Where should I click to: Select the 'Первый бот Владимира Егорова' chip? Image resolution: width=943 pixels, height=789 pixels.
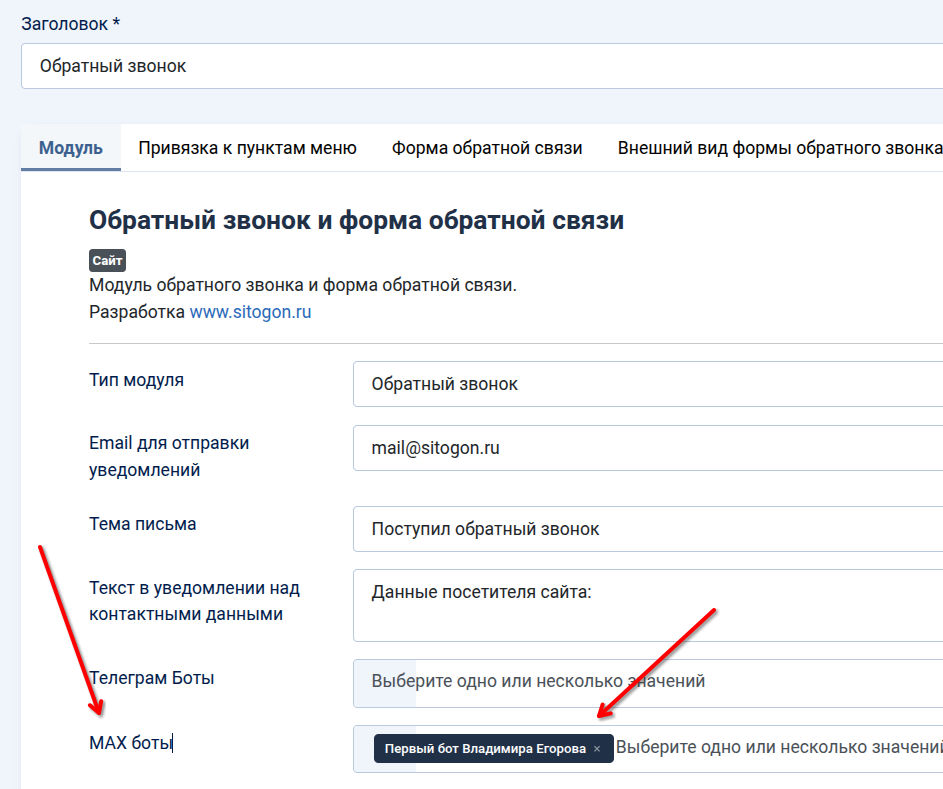[485, 749]
